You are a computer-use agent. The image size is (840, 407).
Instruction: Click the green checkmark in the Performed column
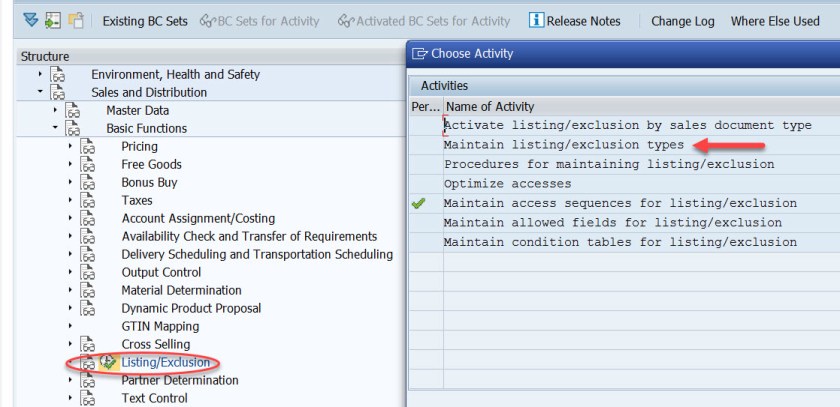[x=418, y=204]
